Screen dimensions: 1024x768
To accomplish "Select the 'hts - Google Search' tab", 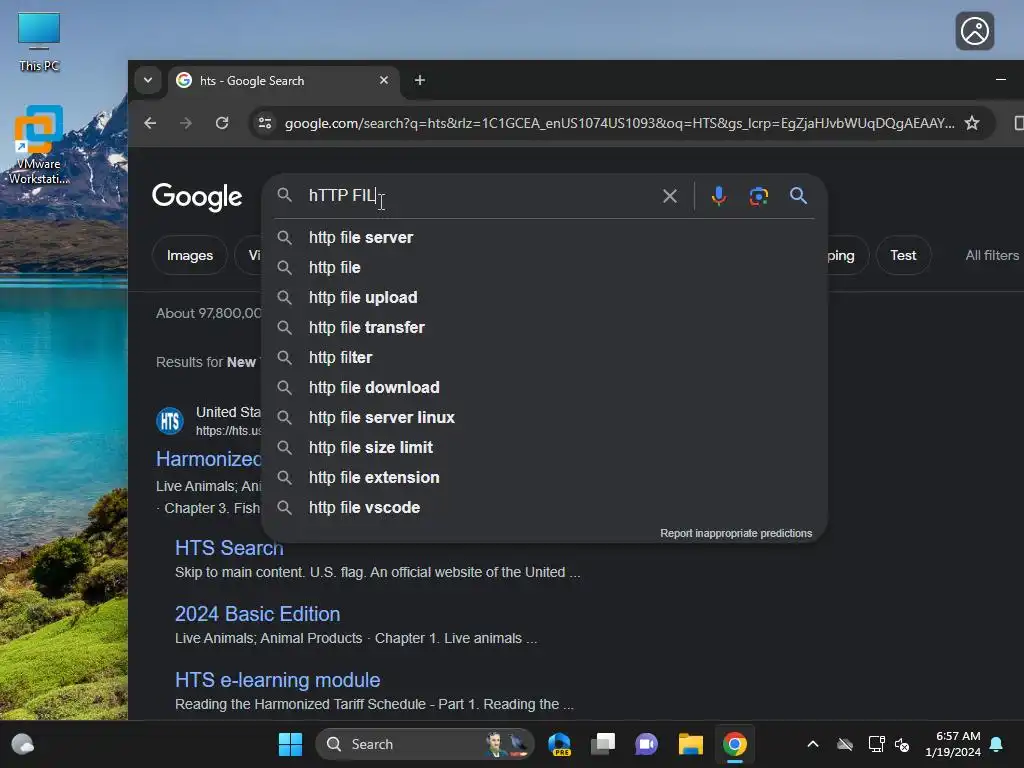I will [x=284, y=80].
